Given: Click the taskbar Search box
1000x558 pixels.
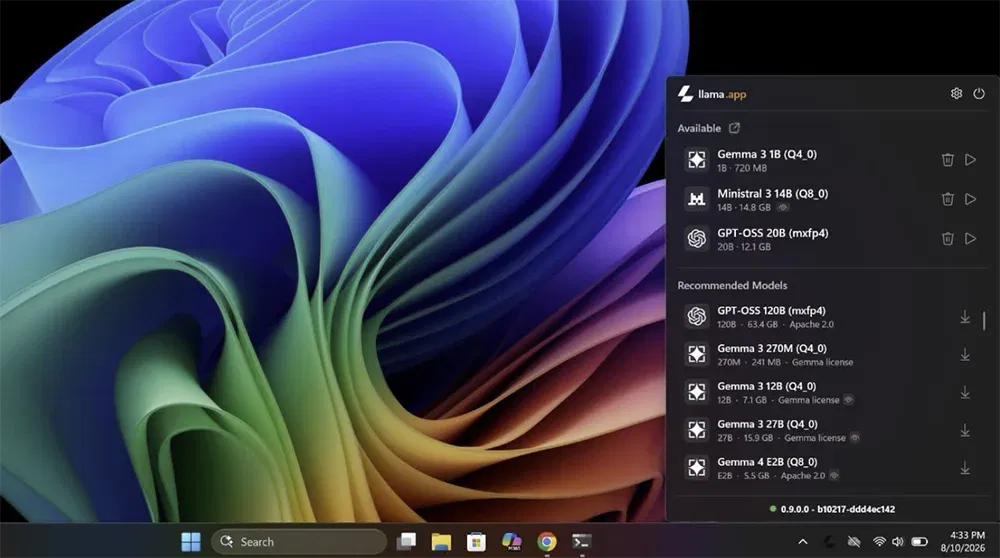Looking at the screenshot, I should coord(299,541).
